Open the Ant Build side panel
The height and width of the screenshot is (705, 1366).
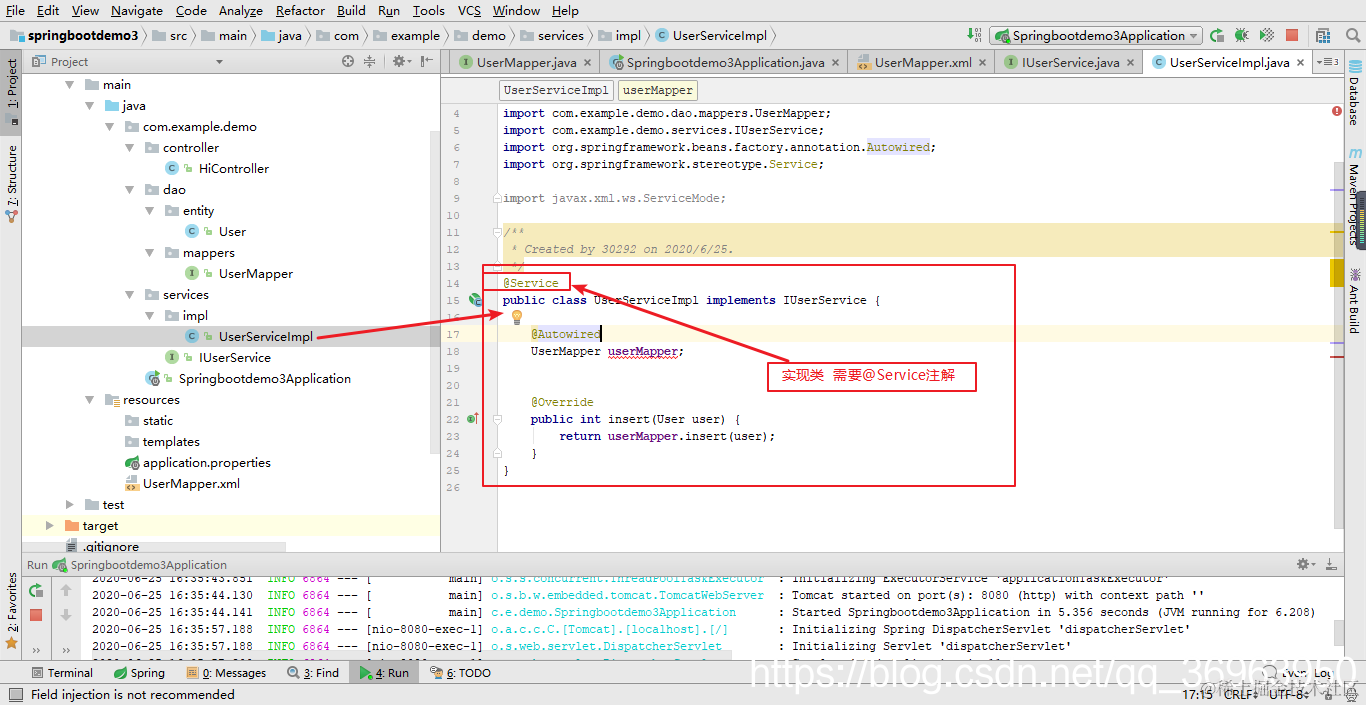[1354, 300]
